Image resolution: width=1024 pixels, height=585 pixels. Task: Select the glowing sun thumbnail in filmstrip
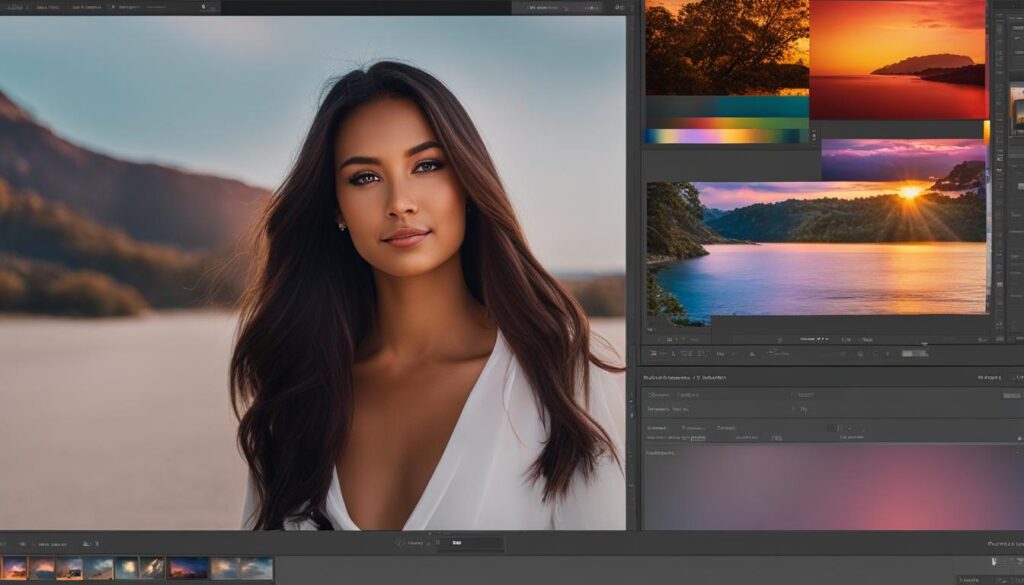pyautogui.click(x=126, y=568)
